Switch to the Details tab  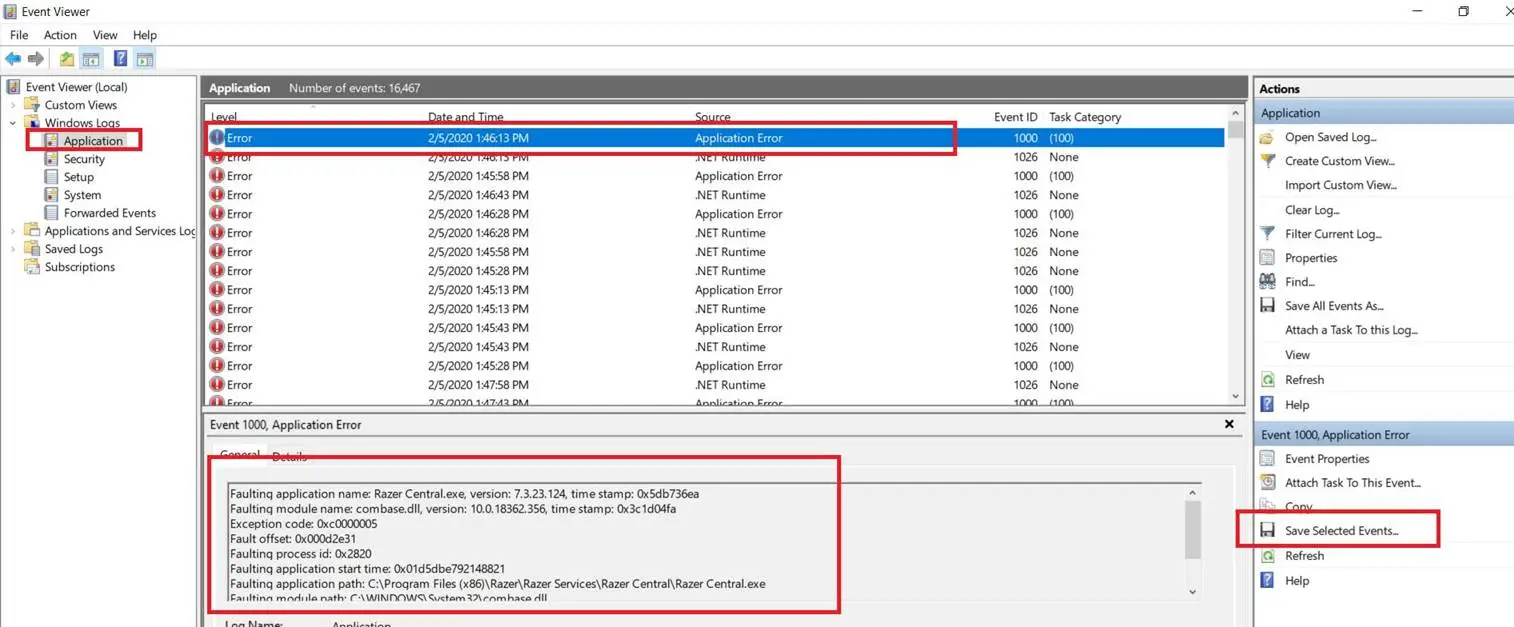289,456
